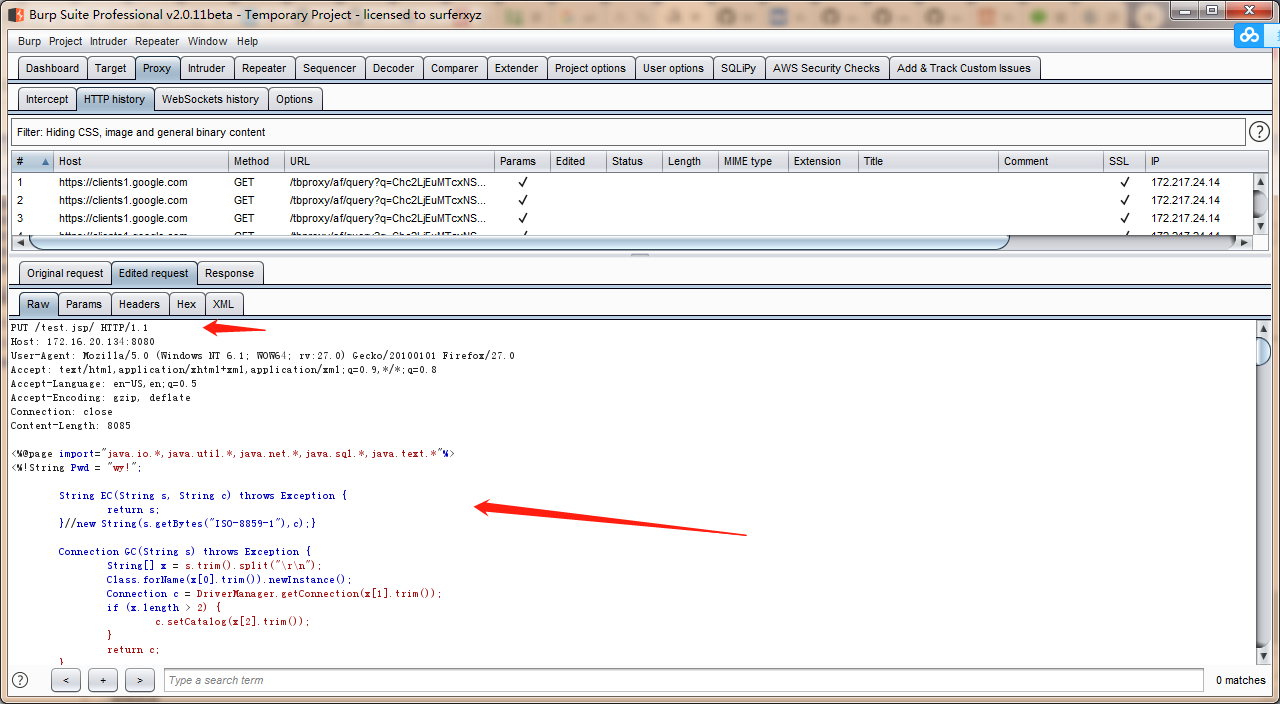This screenshot has width=1280, height=704.
Task: Select the HTTP history sub-tab
Action: pyautogui.click(x=114, y=99)
